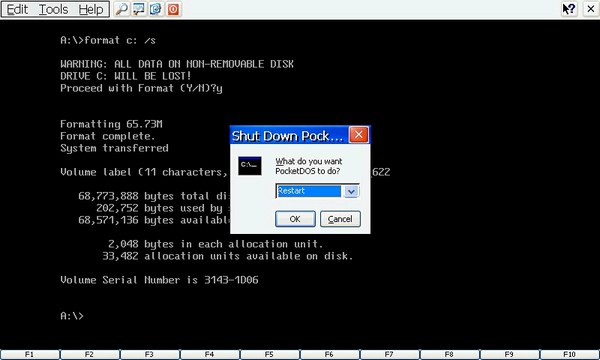The image size is (600, 360).
Task: Click the blue rotate display icon
Action: pos(155,9)
